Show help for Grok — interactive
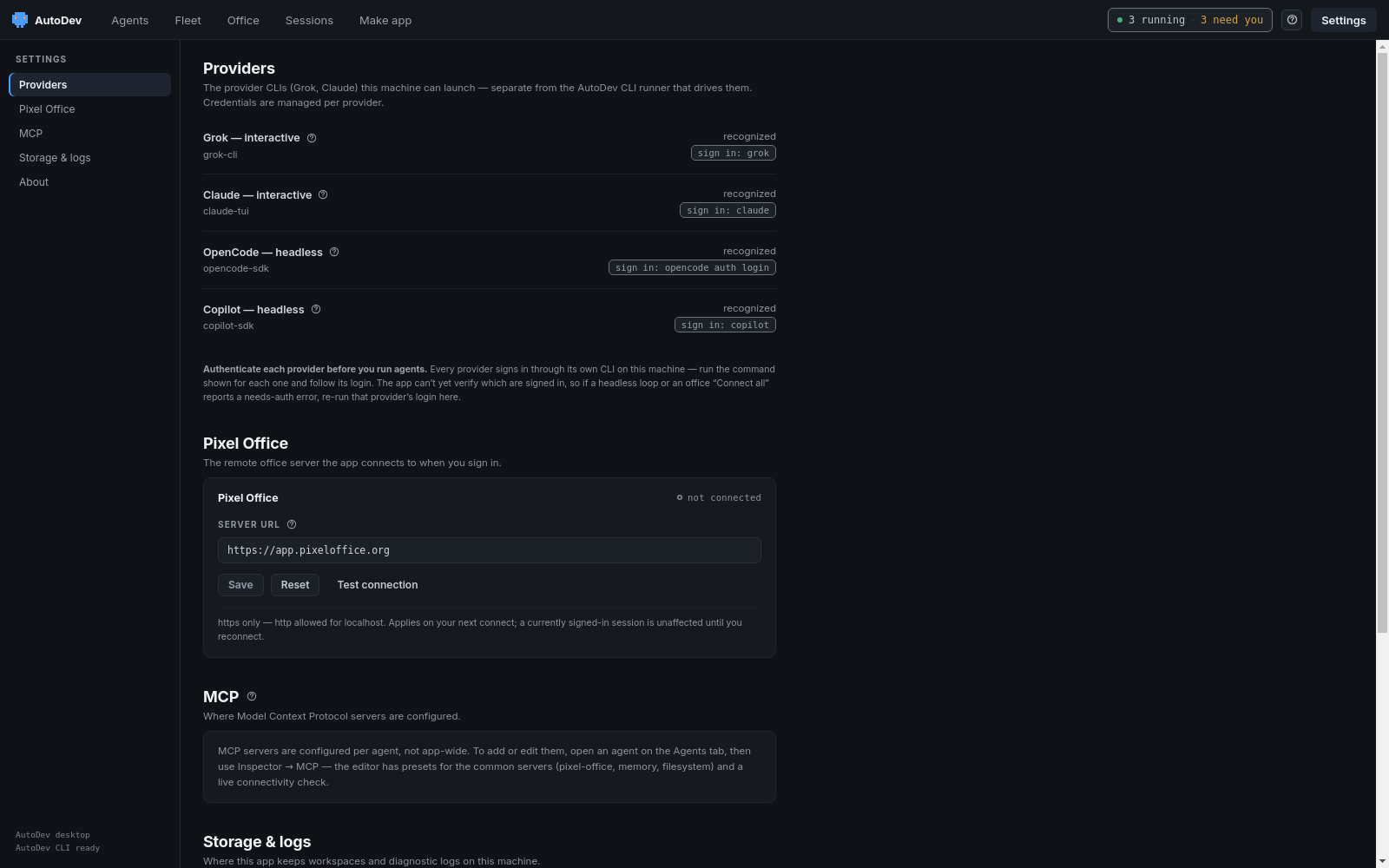The width and height of the screenshot is (1389, 868). coord(312,138)
